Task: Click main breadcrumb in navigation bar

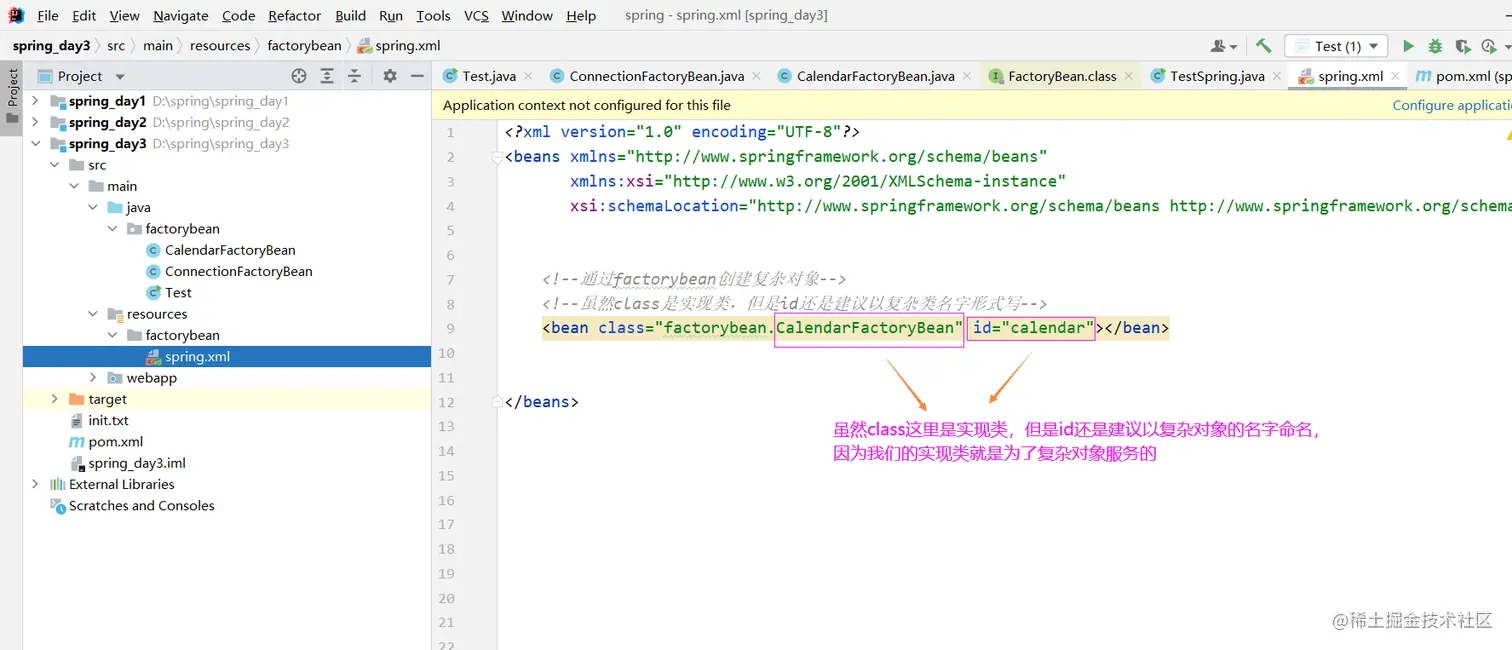Action: pos(158,46)
